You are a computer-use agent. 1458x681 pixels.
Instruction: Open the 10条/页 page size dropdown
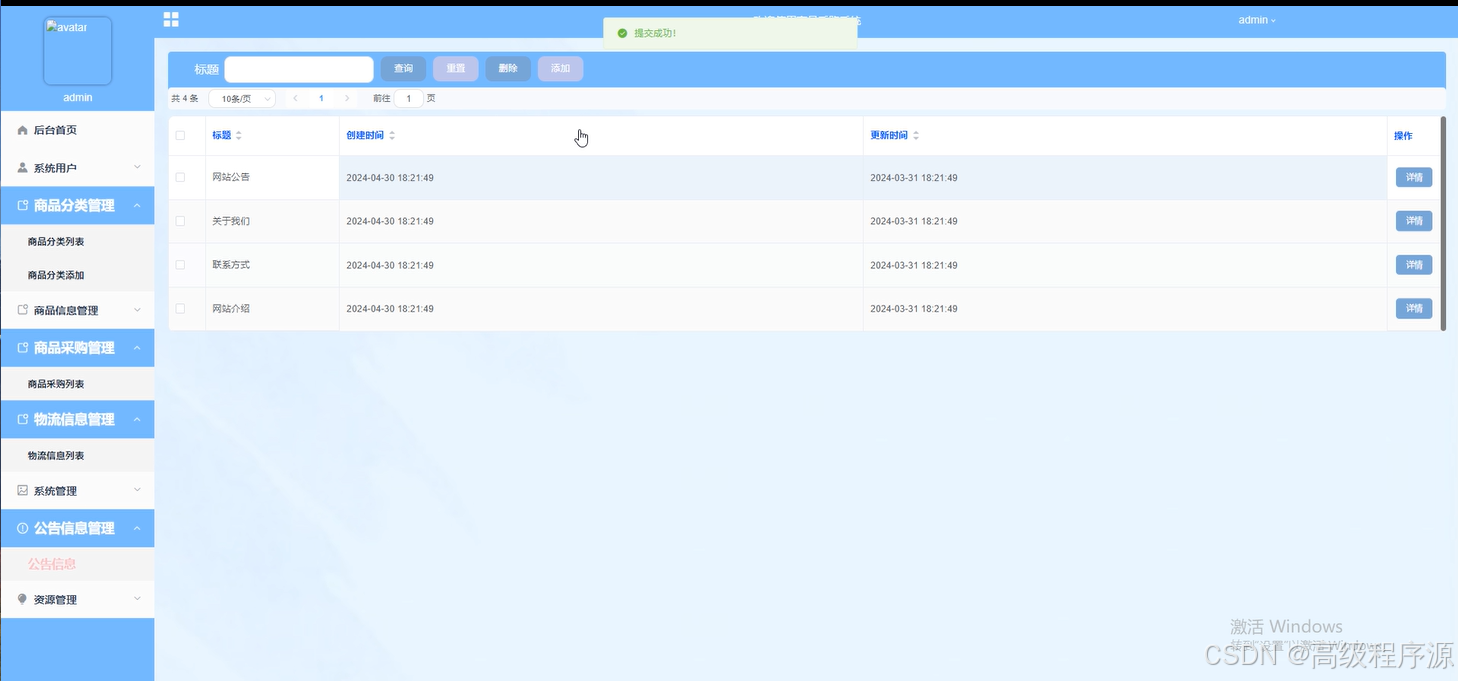pyautogui.click(x=242, y=99)
